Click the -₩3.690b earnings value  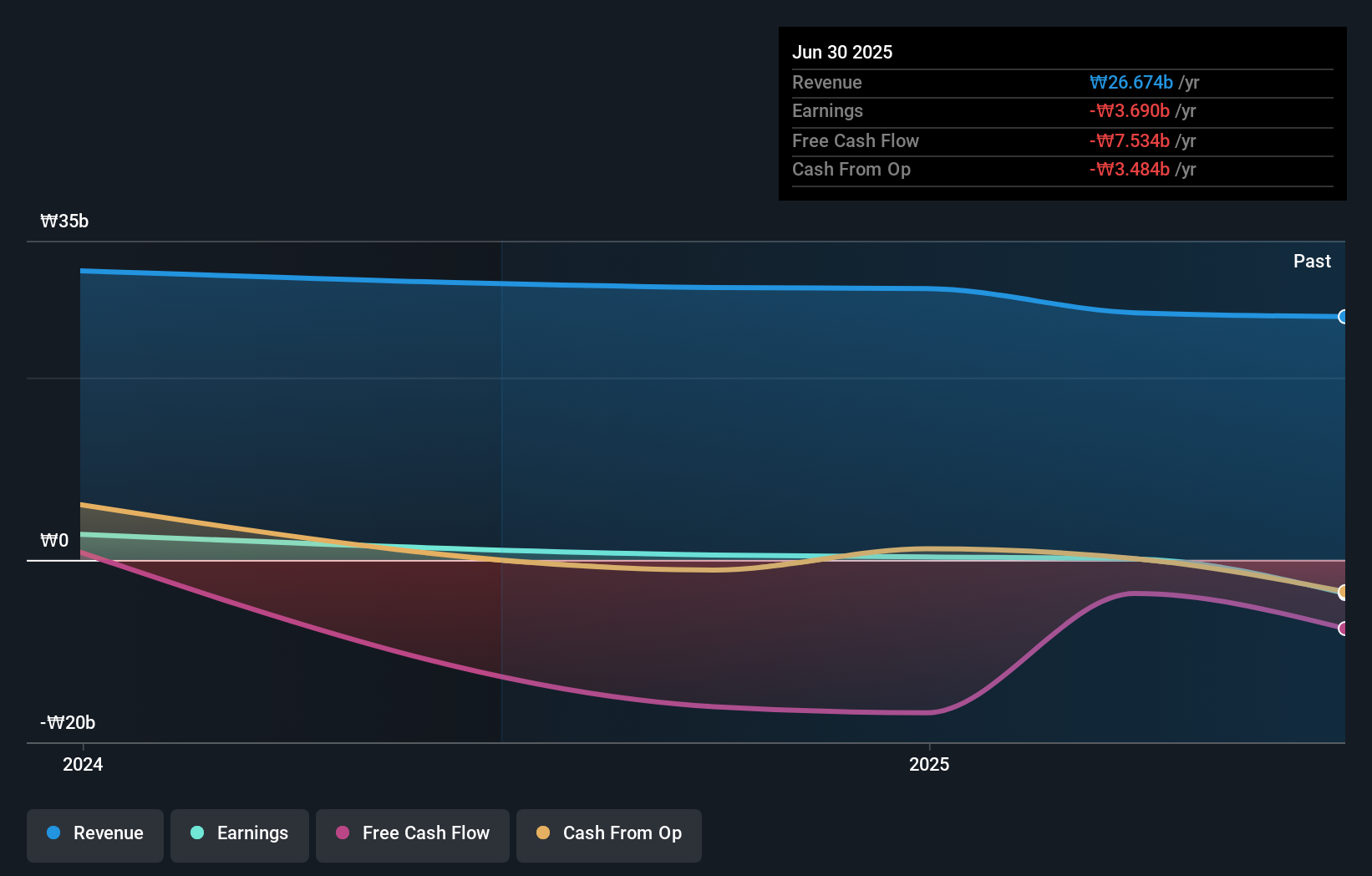coord(1130,110)
